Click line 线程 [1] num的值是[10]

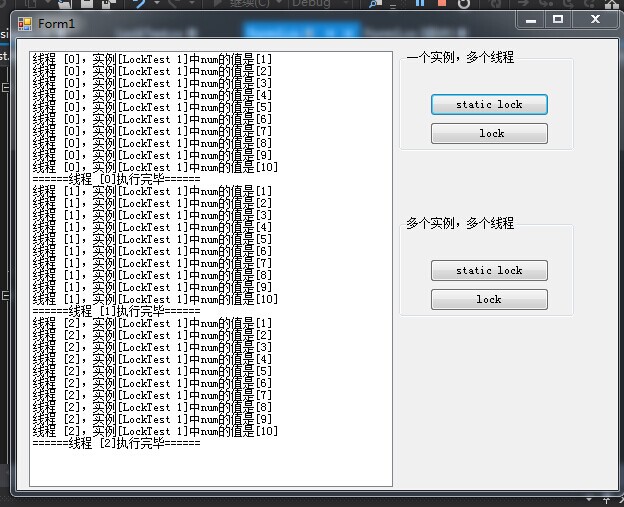(155, 299)
